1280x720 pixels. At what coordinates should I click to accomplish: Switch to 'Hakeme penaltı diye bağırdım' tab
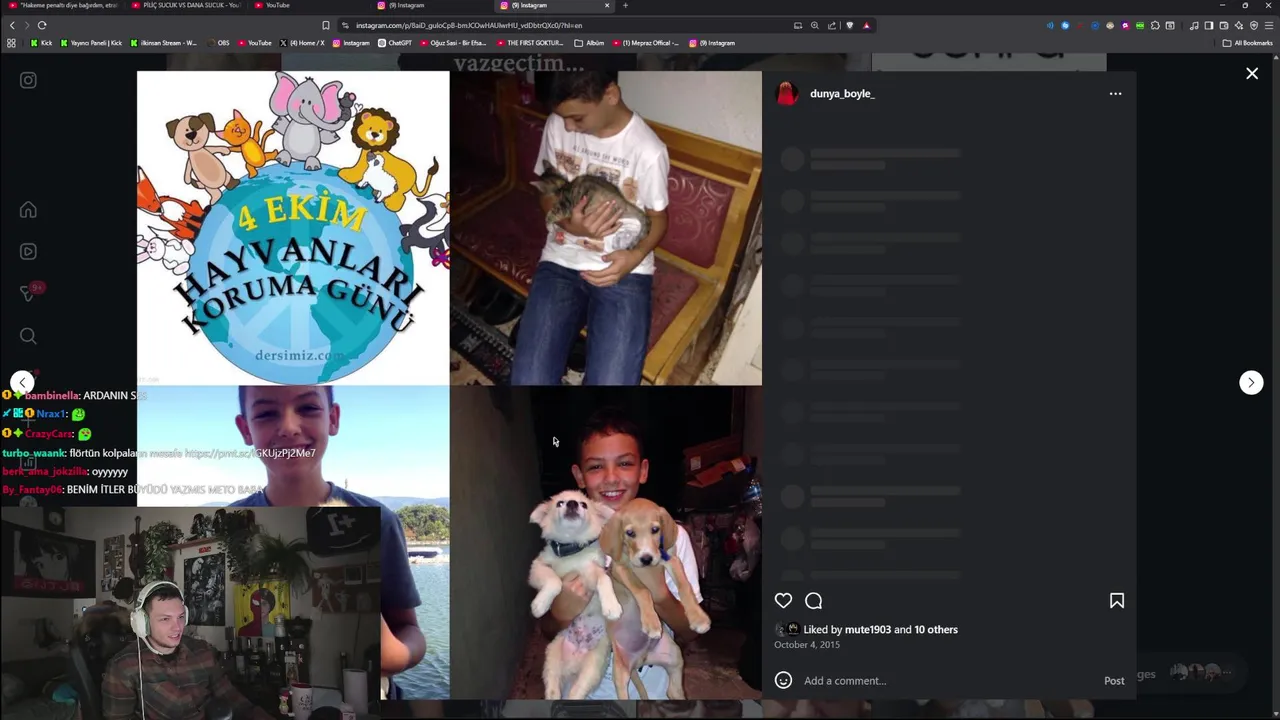(x=63, y=5)
